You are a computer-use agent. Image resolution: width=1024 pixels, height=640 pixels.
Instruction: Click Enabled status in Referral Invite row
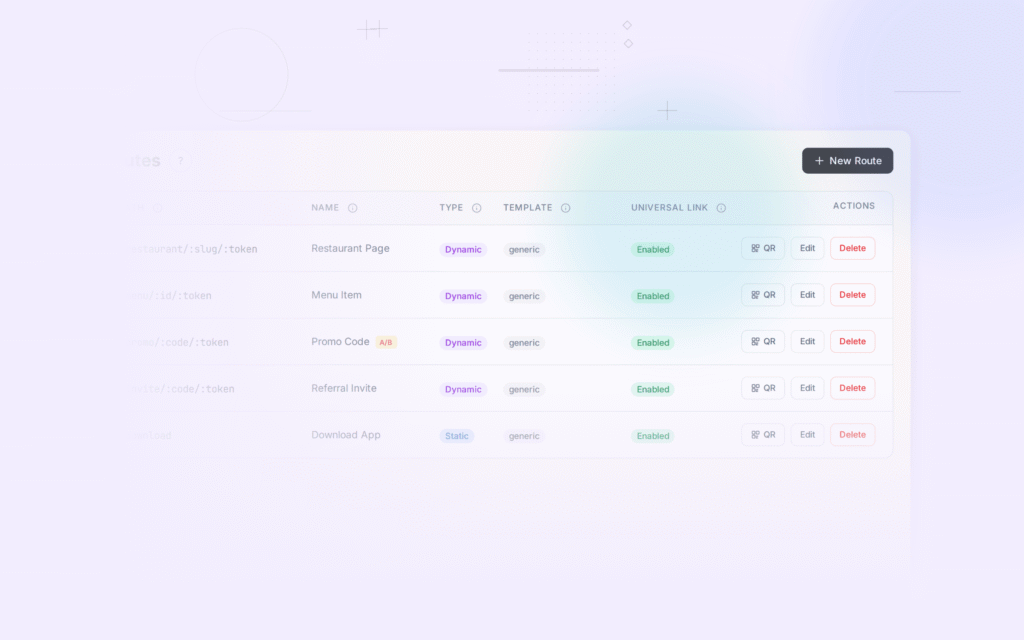coord(652,389)
